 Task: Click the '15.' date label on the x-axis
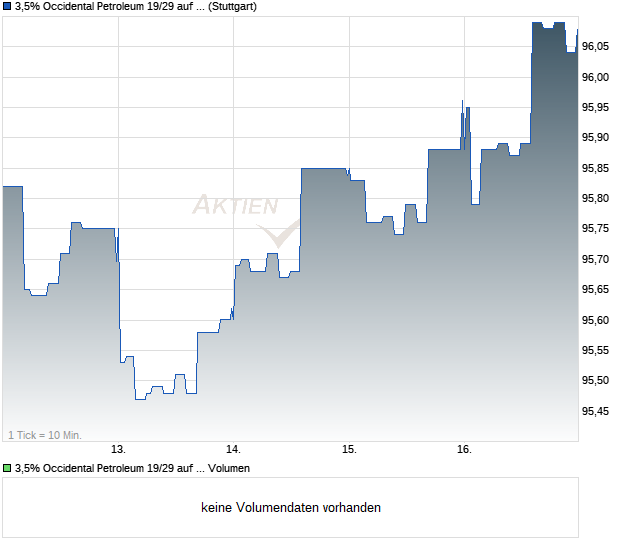(x=349, y=450)
